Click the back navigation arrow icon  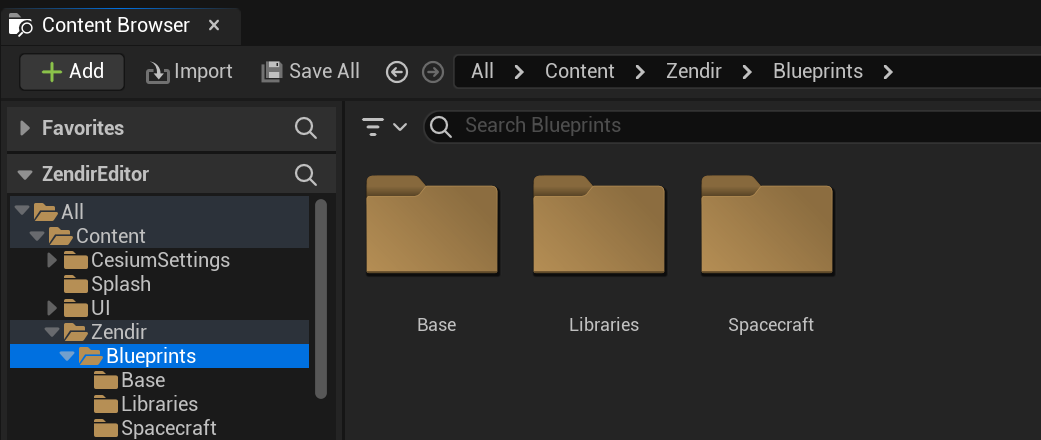click(397, 72)
